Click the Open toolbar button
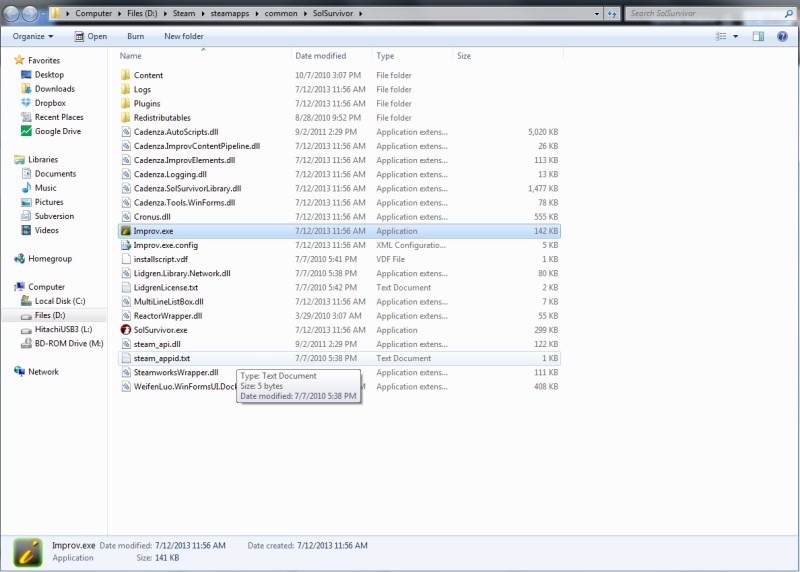 point(90,36)
